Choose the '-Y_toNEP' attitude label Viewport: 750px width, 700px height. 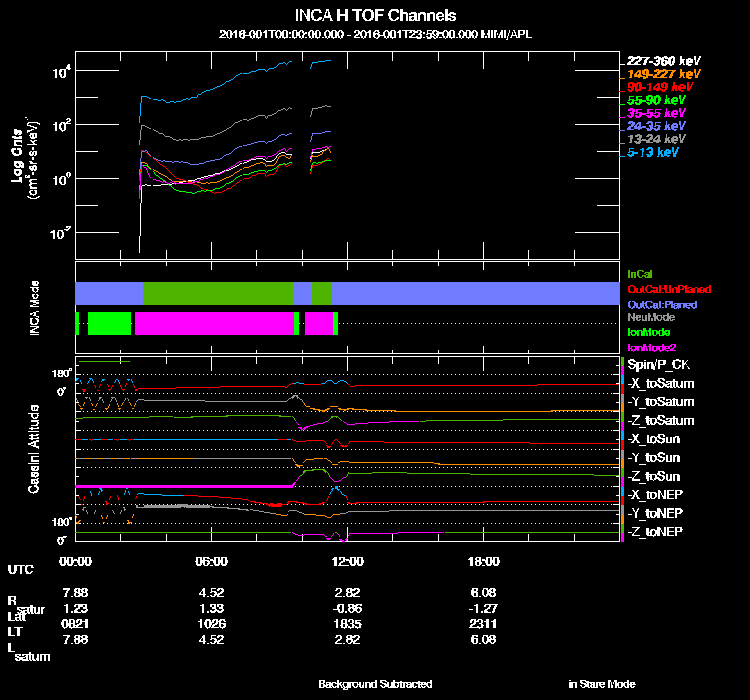655,513
